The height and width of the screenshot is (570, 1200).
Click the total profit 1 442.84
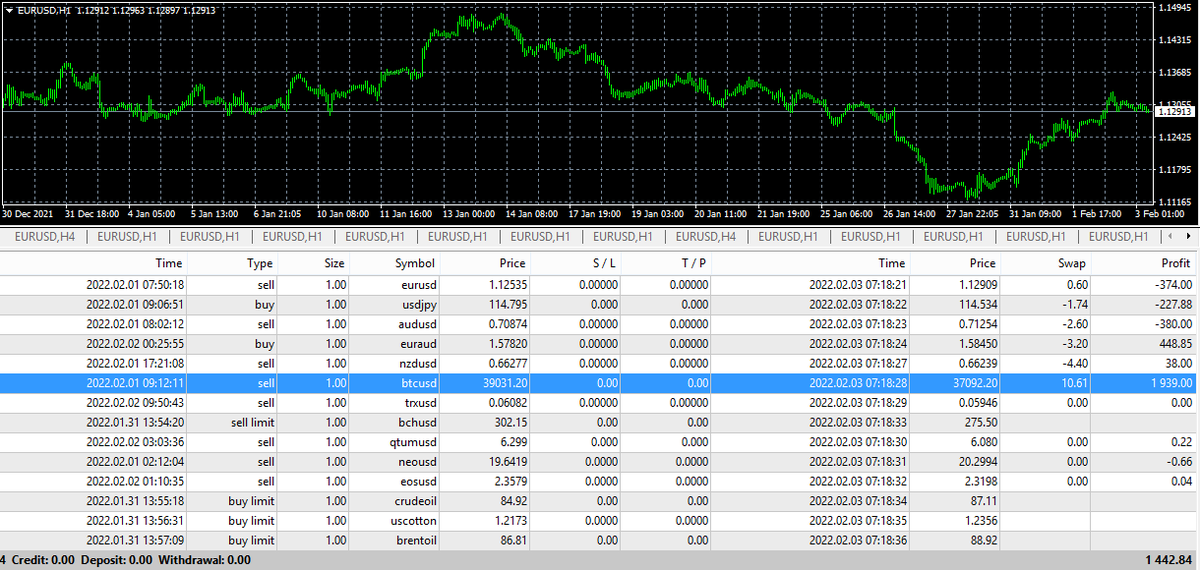pyautogui.click(x=1170, y=559)
